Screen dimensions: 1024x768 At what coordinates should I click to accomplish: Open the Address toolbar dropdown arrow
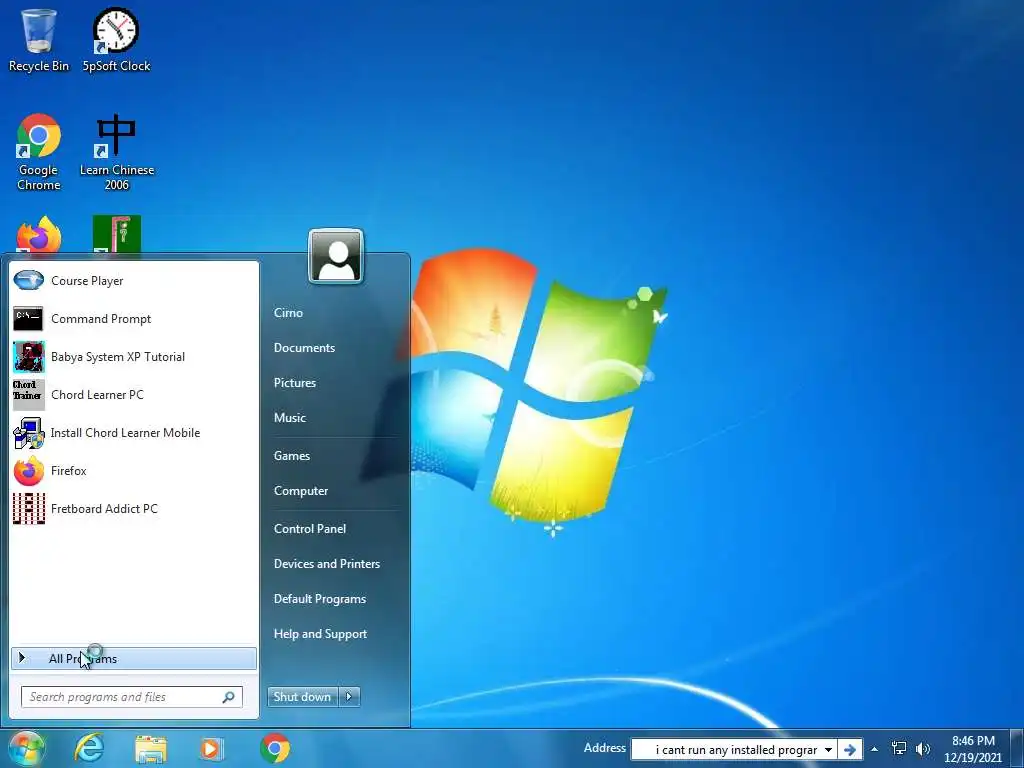828,750
